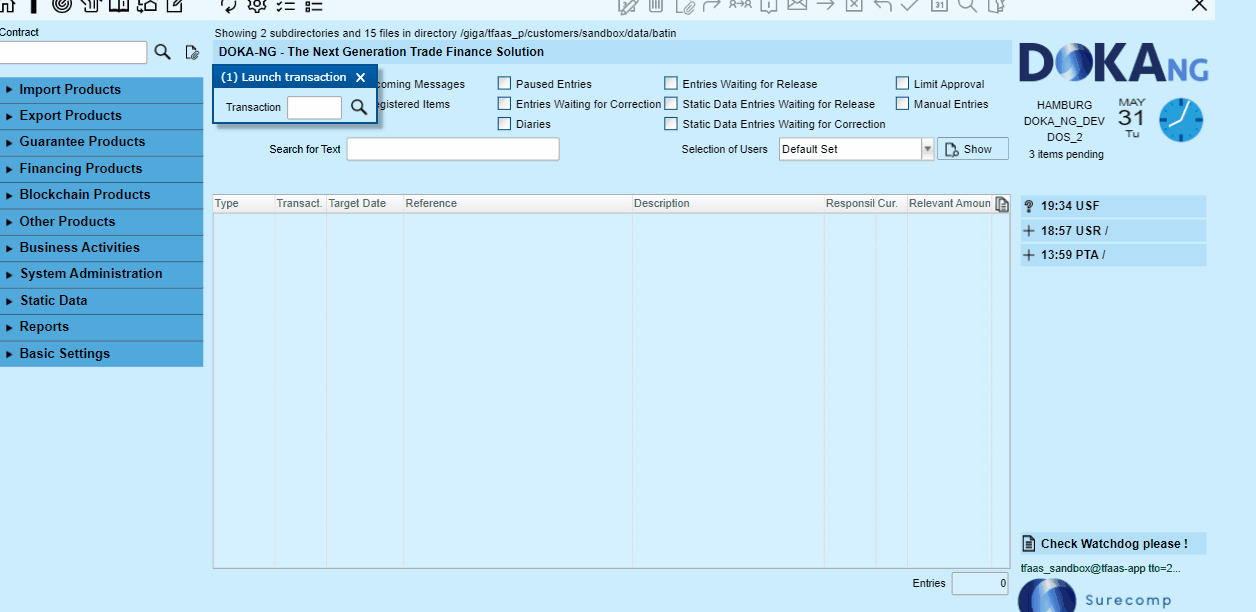Click the question mark icon beside 19:34 USF
This screenshot has height=612, width=1256.
click(1029, 206)
